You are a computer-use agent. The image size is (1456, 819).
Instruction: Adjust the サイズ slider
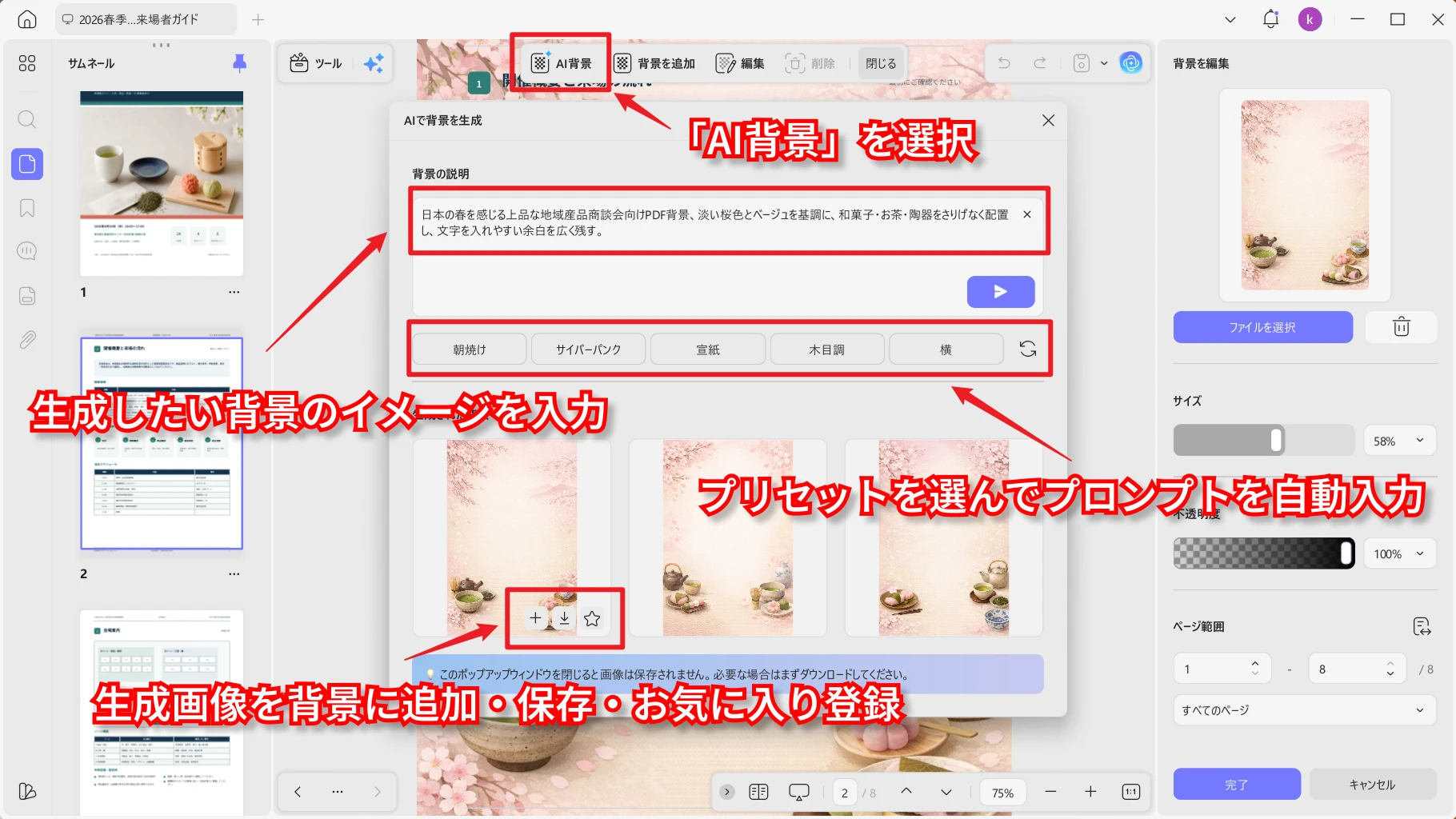(x=1264, y=440)
